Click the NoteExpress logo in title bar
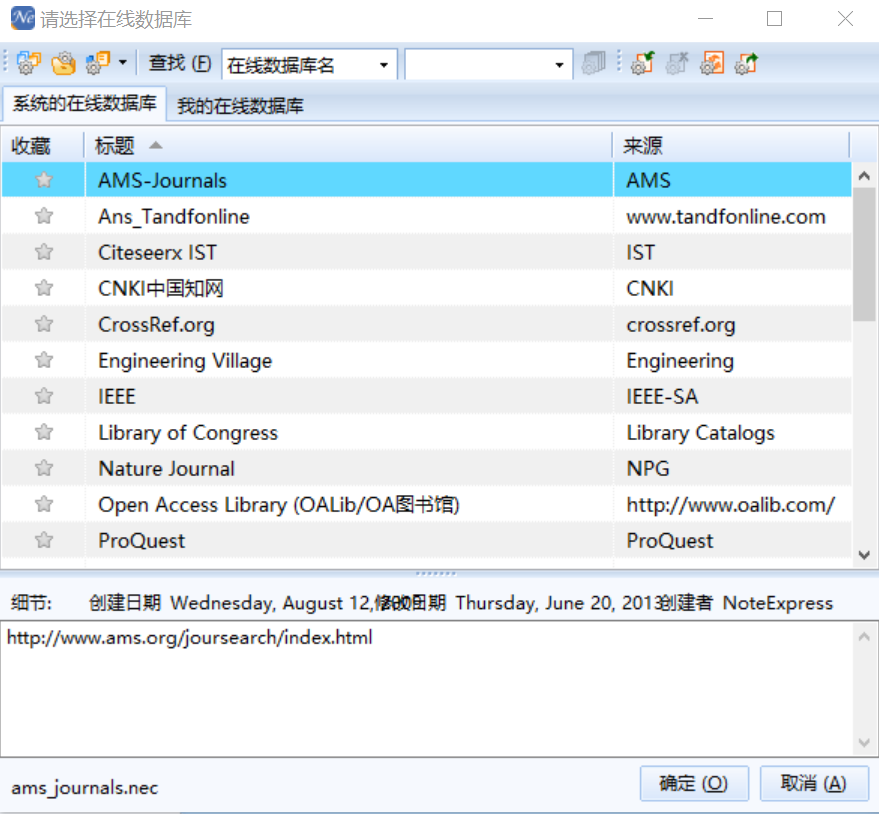The image size is (879, 814). (x=22, y=18)
